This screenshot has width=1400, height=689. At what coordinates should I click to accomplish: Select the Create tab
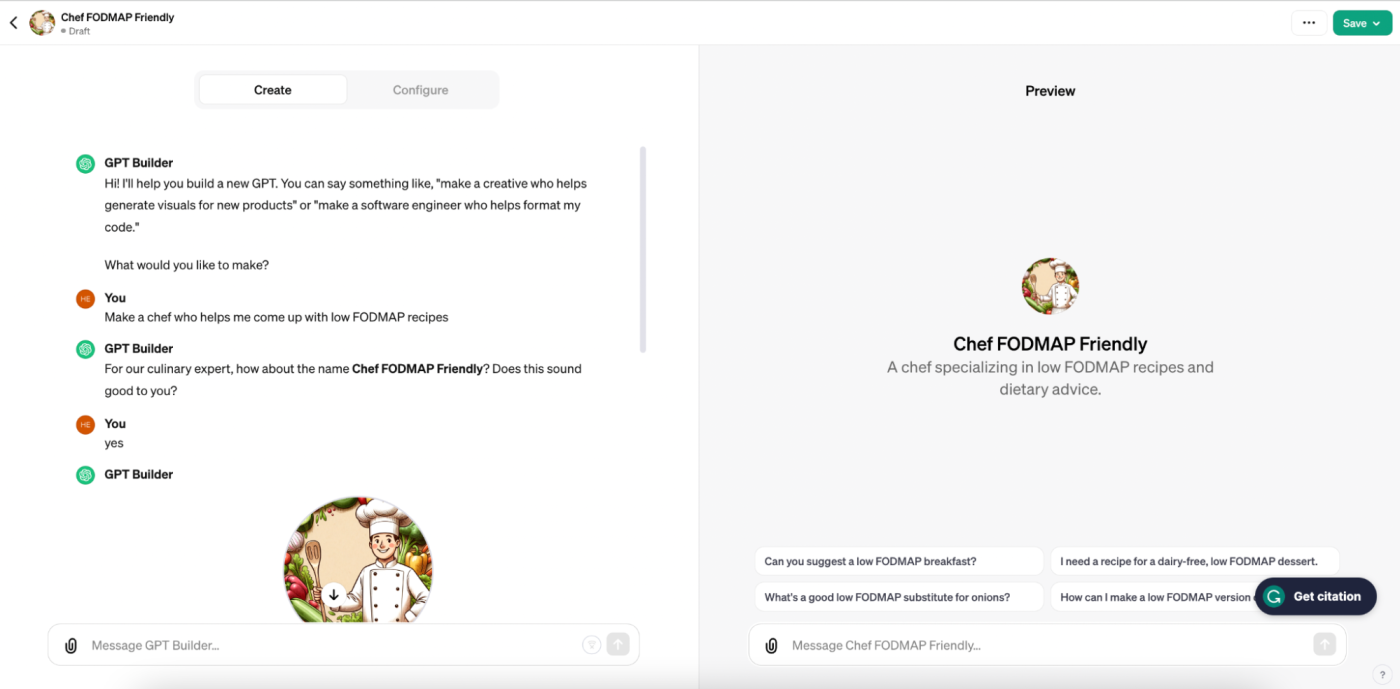[x=273, y=90]
